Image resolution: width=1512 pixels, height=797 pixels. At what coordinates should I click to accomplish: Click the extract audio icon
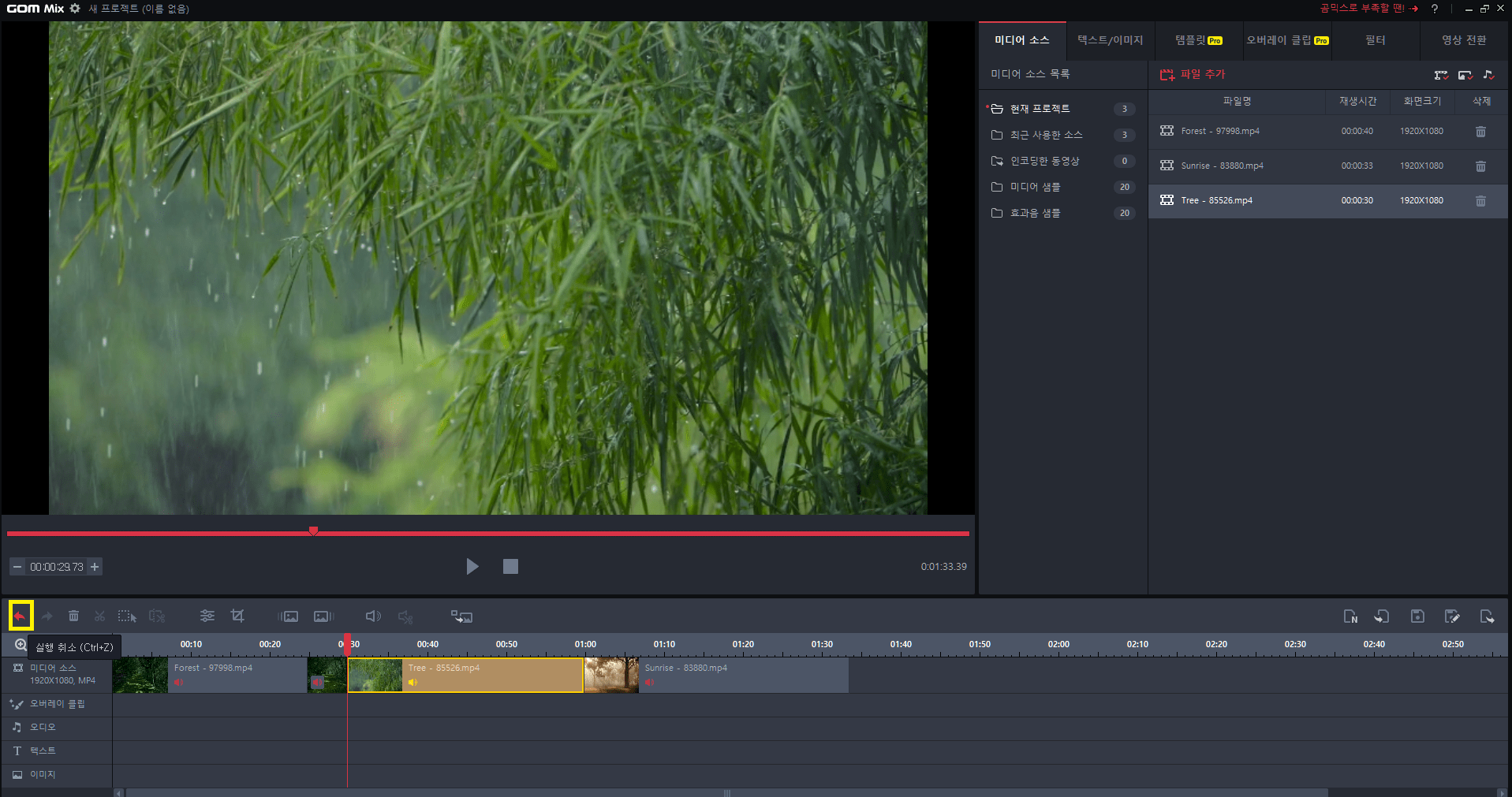point(405,616)
